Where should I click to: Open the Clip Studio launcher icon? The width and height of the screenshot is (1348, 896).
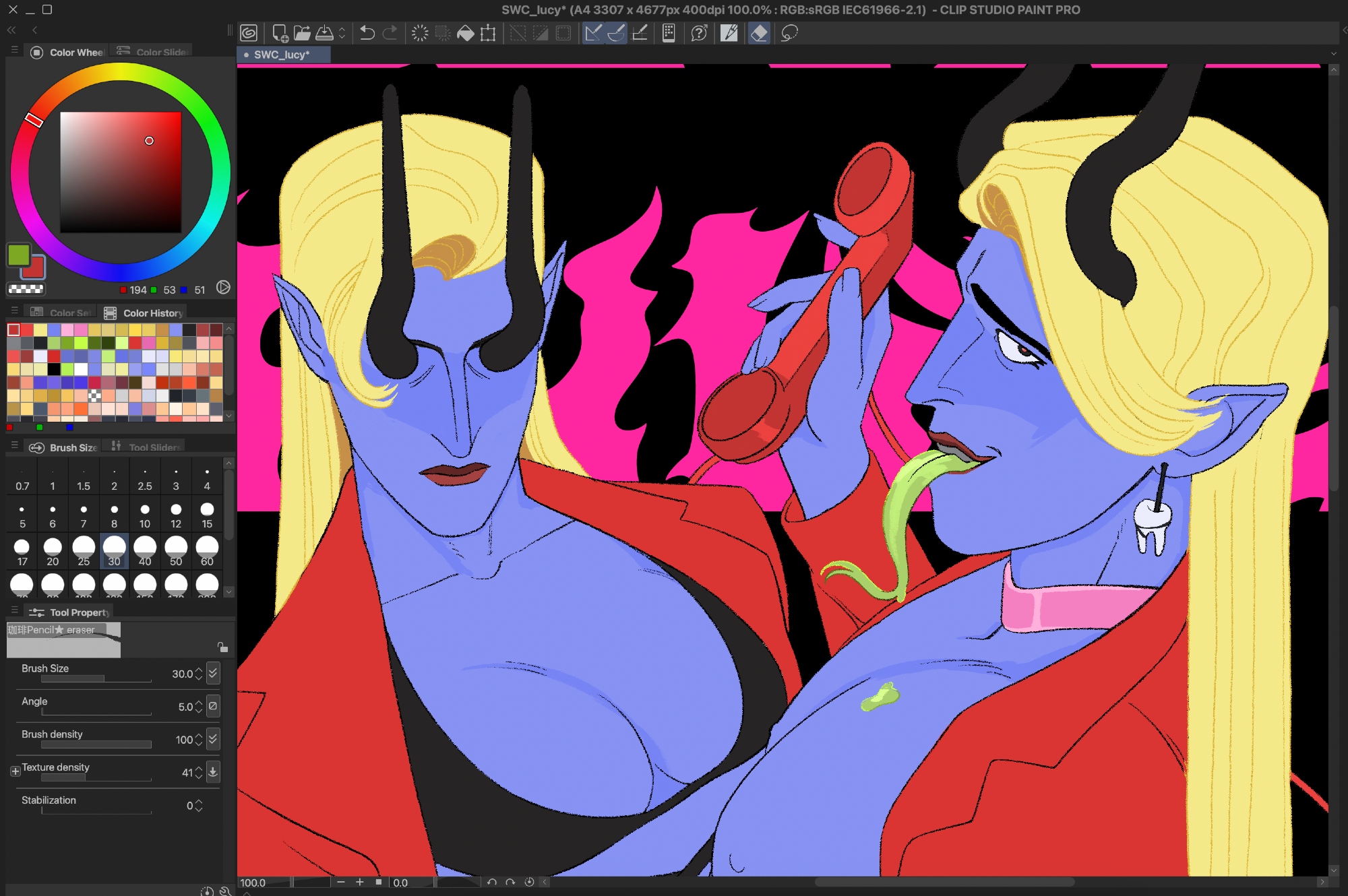tap(249, 33)
